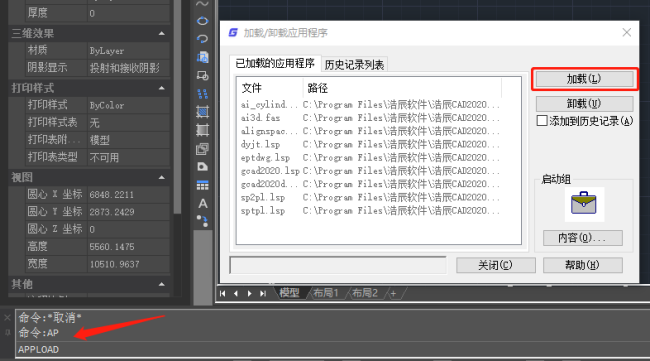This screenshot has height=361, width=650.
Task: Switch to the 模型 tab
Action: point(289,293)
